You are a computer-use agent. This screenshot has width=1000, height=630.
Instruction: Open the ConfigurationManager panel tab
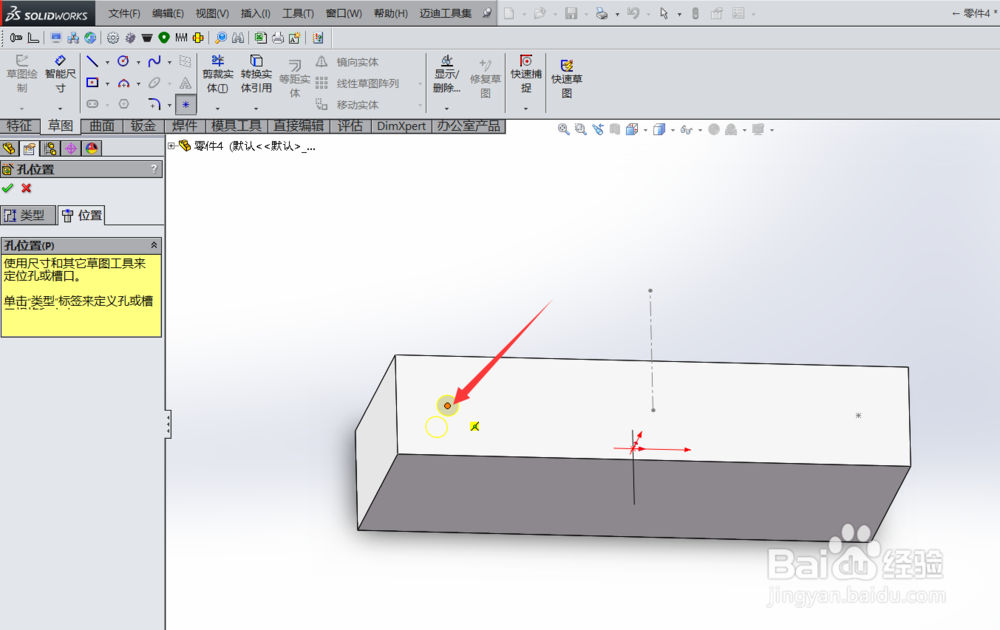point(50,149)
